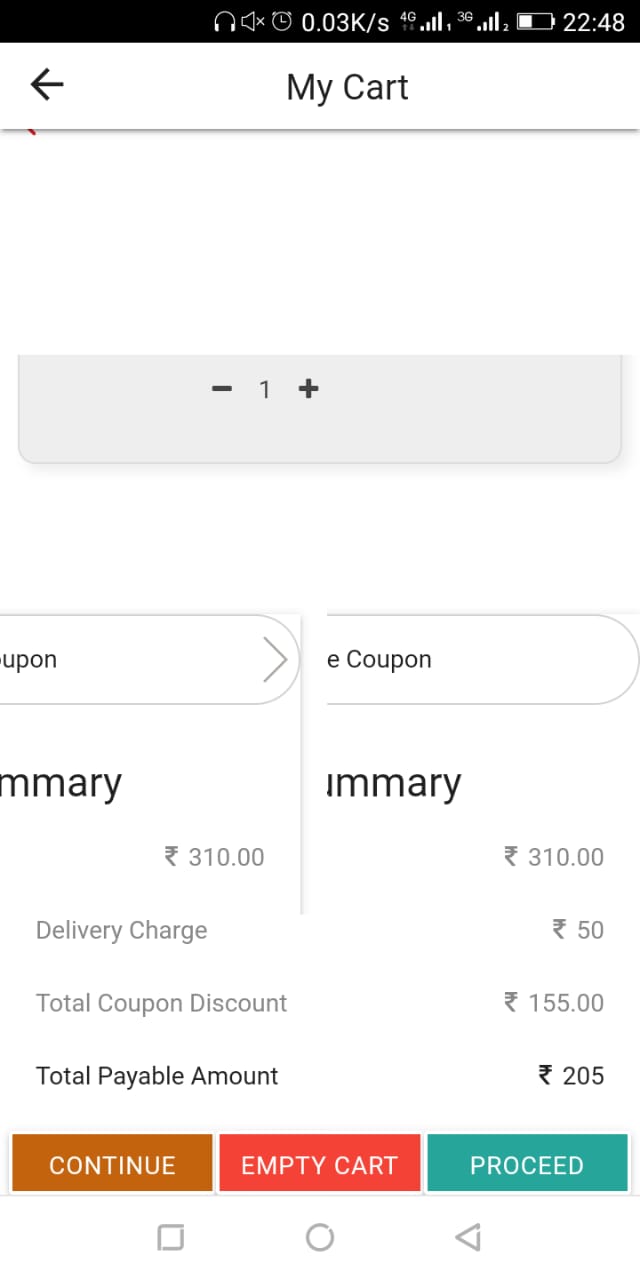The width and height of the screenshot is (640, 1280).
Task: Tap the muted speaker status icon
Action: 254,22
